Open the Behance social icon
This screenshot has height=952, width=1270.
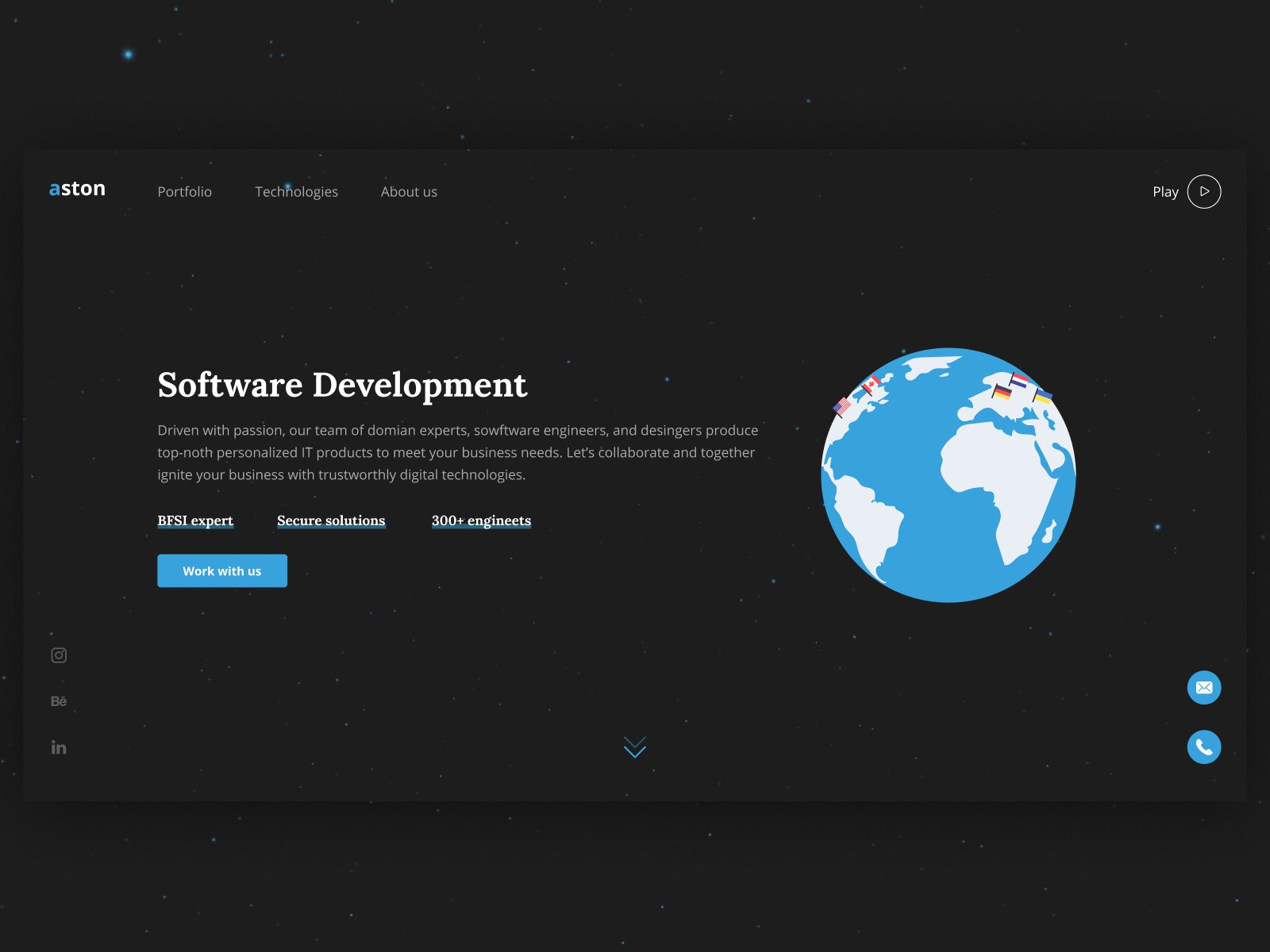click(x=59, y=701)
